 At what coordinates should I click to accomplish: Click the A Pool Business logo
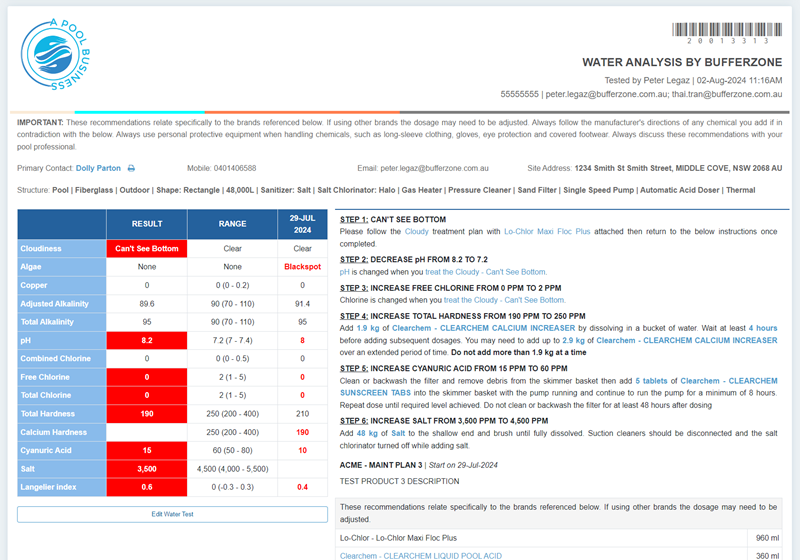(x=56, y=55)
